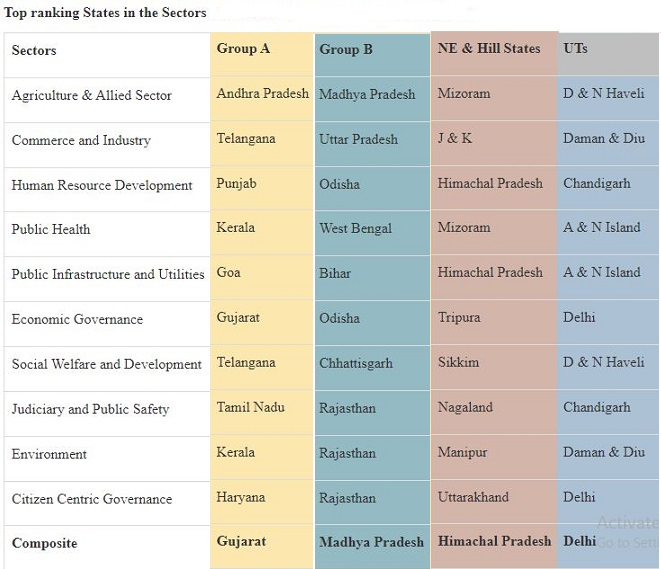Select the NE & Hill States header
Viewport: 661px width, 569px height.
point(489,48)
